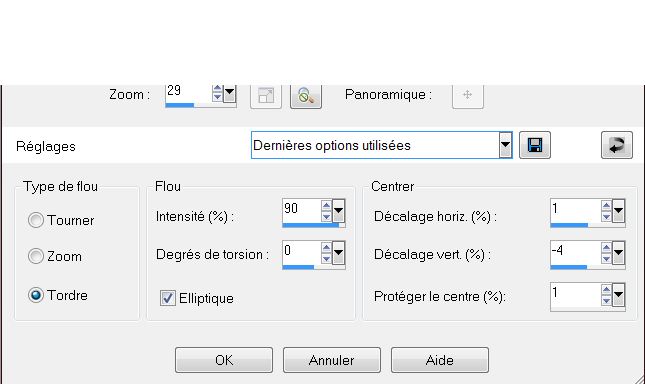Viewport: 645px width, 384px height.
Task: Select the Tordre radio button
Action: pyautogui.click(x=36, y=295)
